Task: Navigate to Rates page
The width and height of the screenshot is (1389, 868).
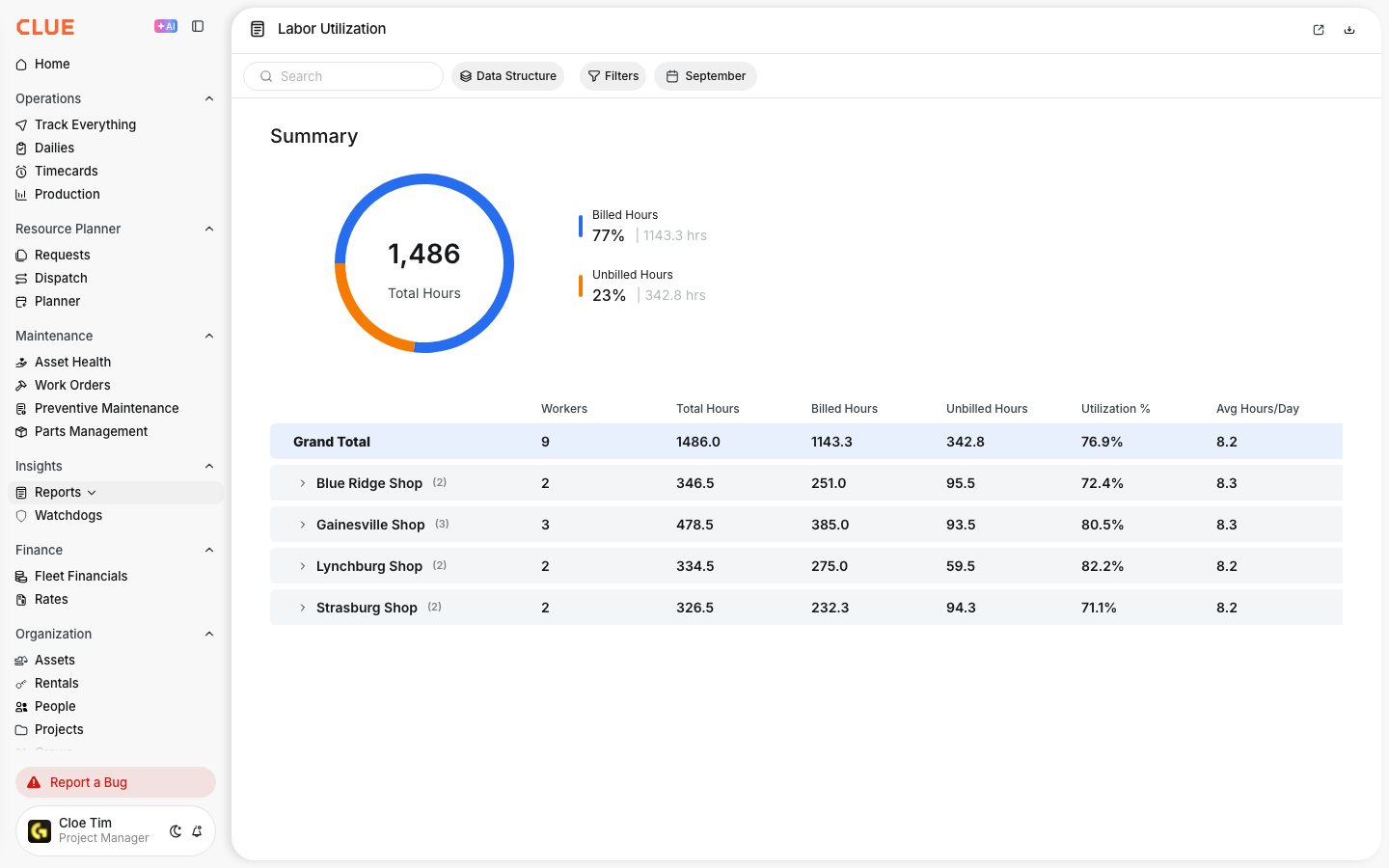Action: [51, 599]
